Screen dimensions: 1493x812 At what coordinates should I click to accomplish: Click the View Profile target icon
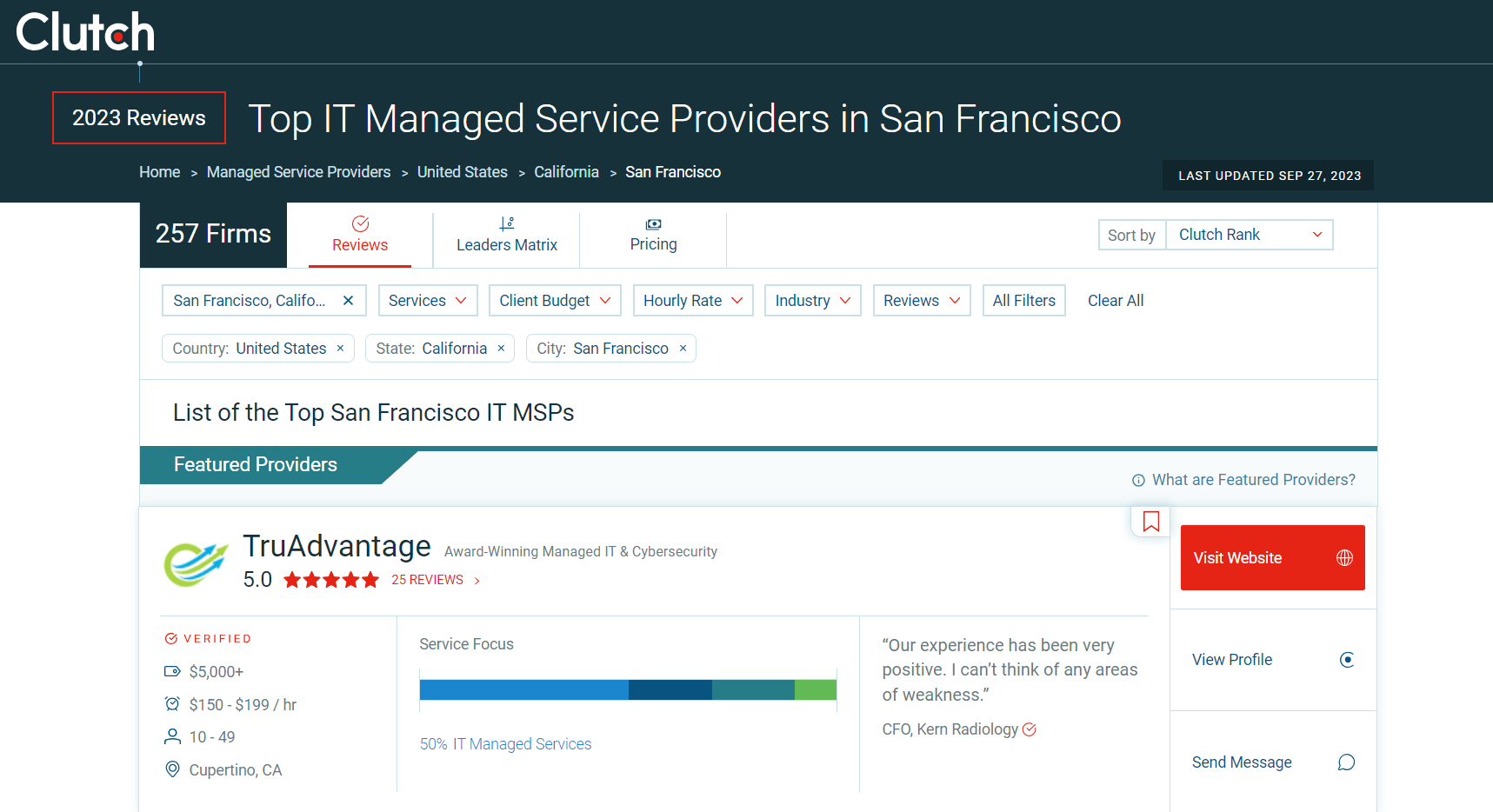coord(1347,660)
